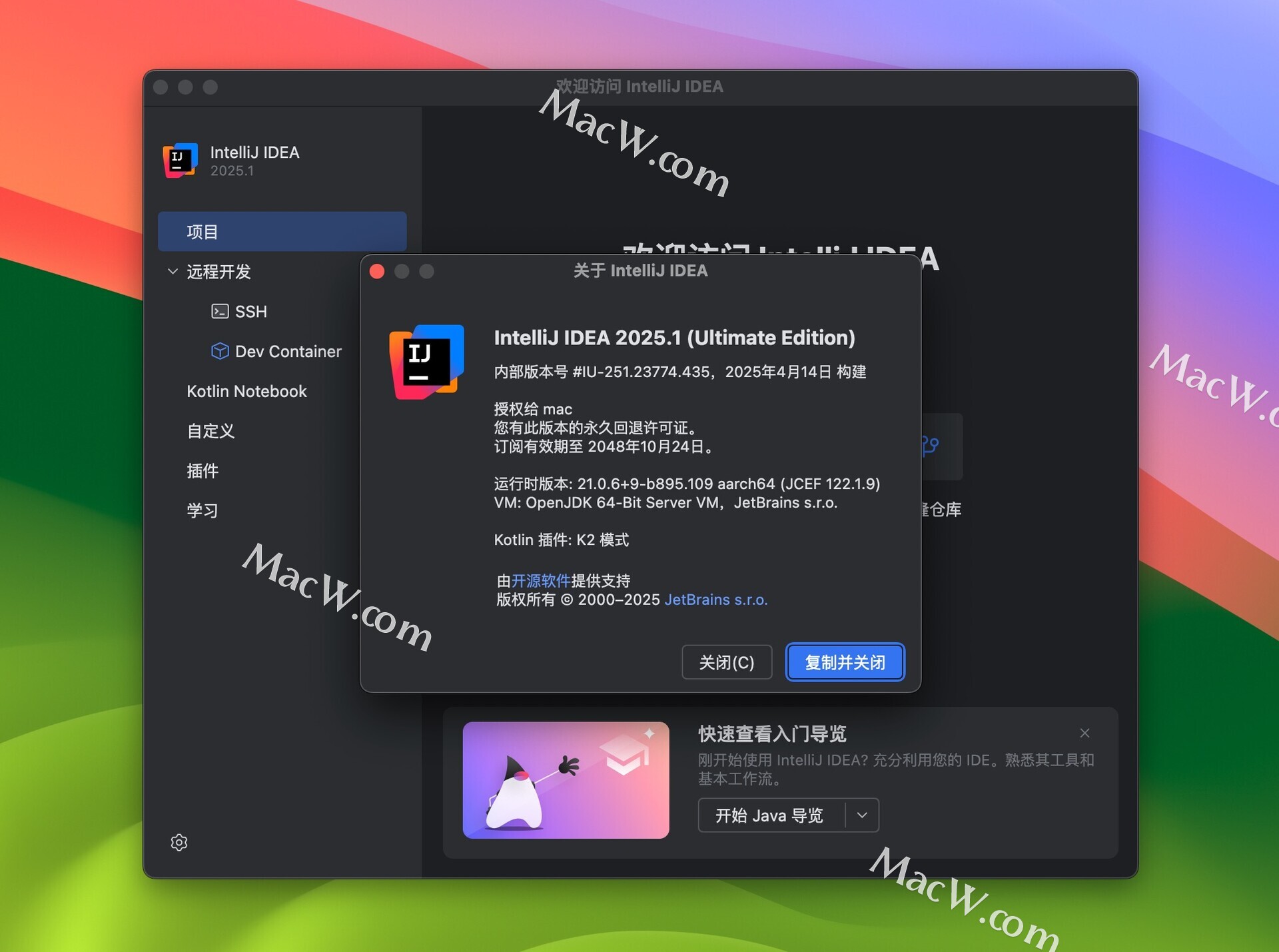
Task: Click the 关闭(C) button
Action: coord(727,662)
